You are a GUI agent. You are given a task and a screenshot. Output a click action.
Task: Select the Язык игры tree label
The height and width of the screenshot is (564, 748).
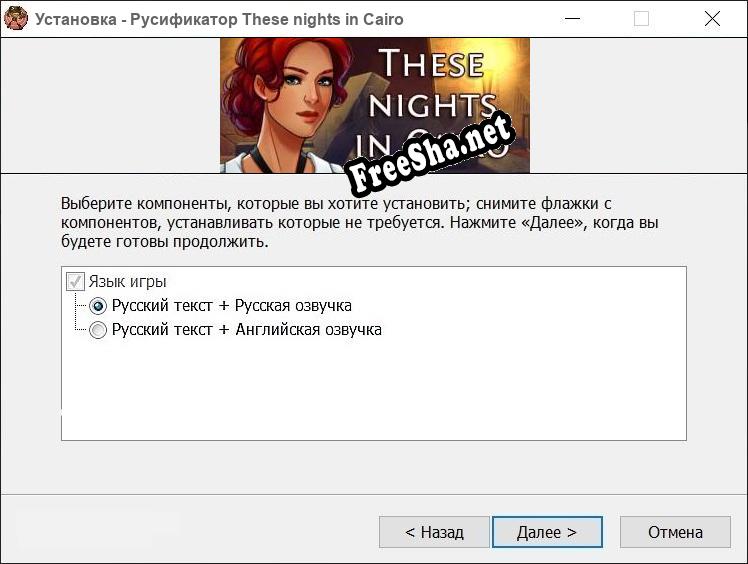pyautogui.click(x=127, y=282)
